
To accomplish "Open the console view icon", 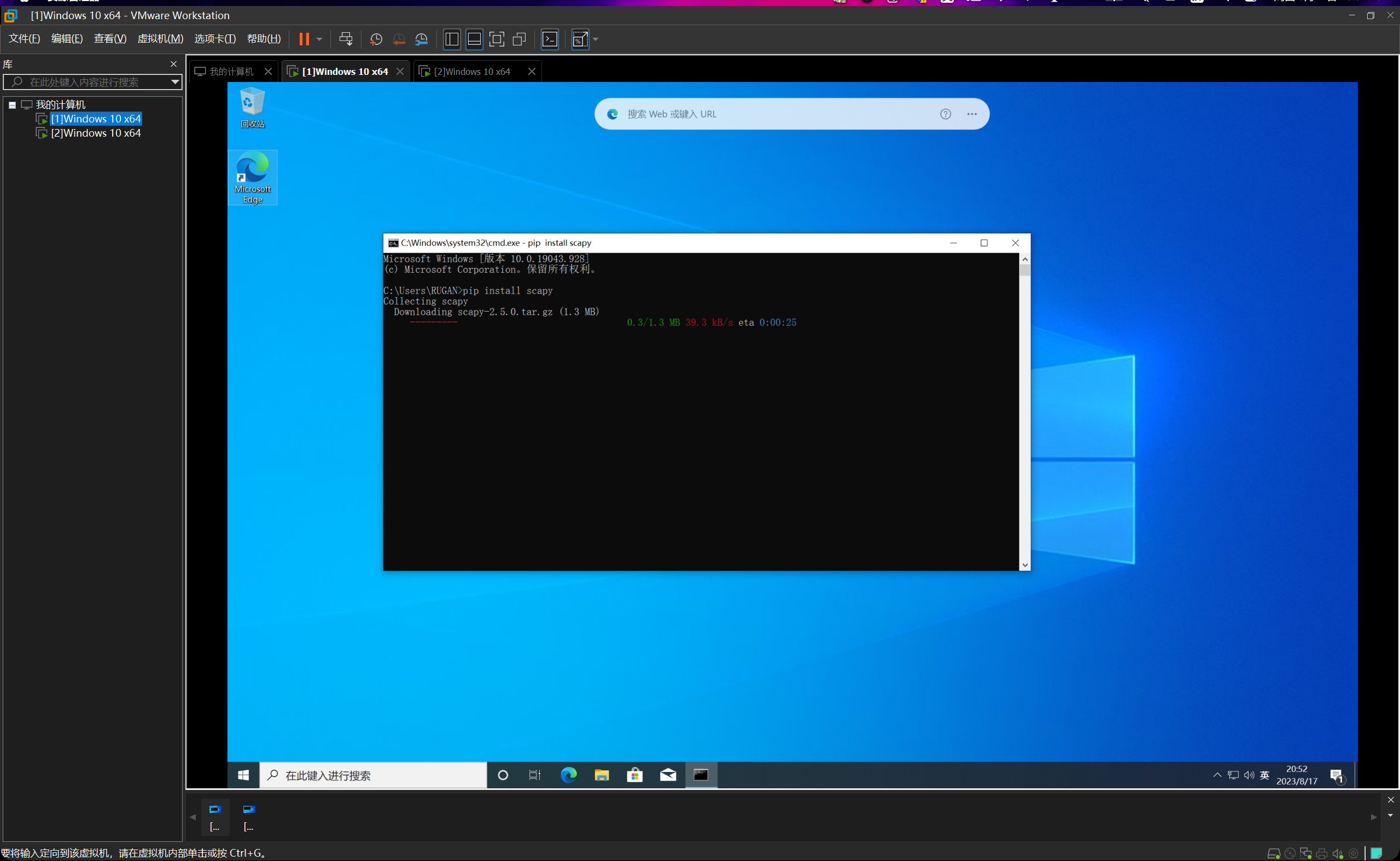I will pos(550,39).
